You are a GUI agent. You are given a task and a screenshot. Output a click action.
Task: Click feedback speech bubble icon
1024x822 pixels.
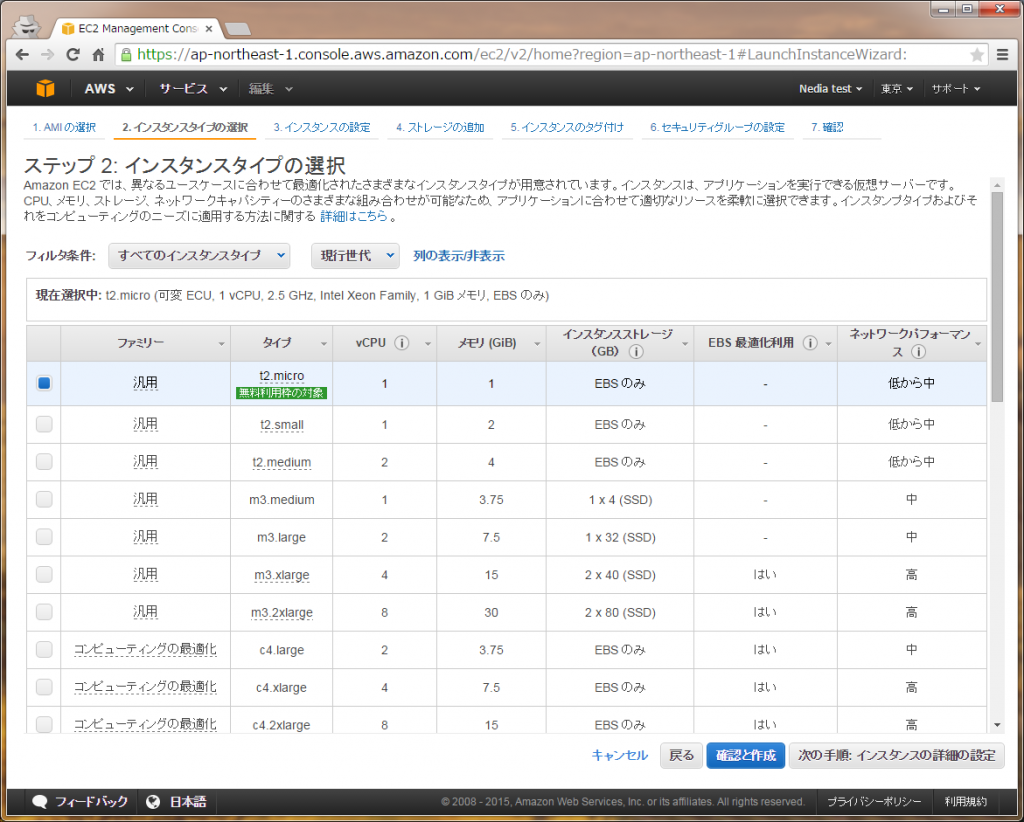click(x=40, y=802)
